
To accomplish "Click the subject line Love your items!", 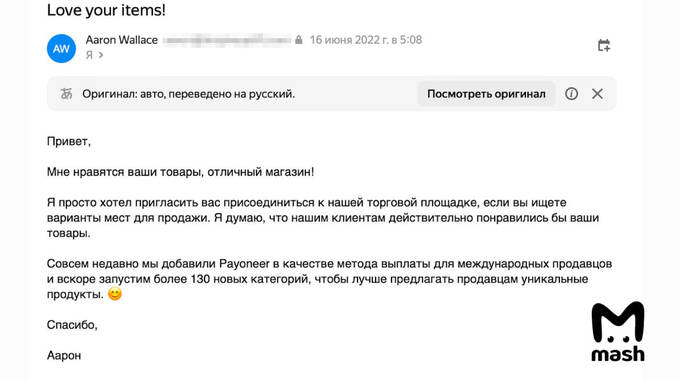I will (x=106, y=10).
